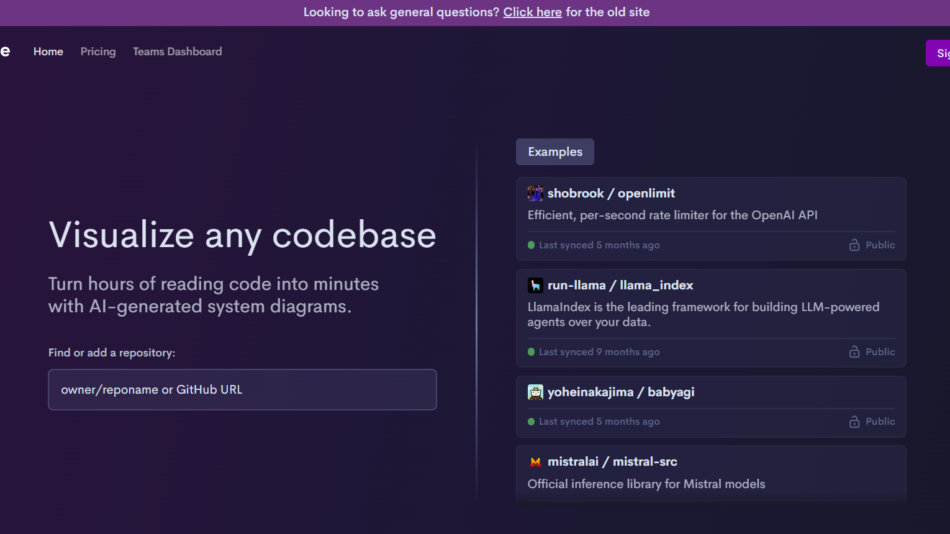Click the shobrook avatar icon
The width and height of the screenshot is (950, 534).
[535, 194]
